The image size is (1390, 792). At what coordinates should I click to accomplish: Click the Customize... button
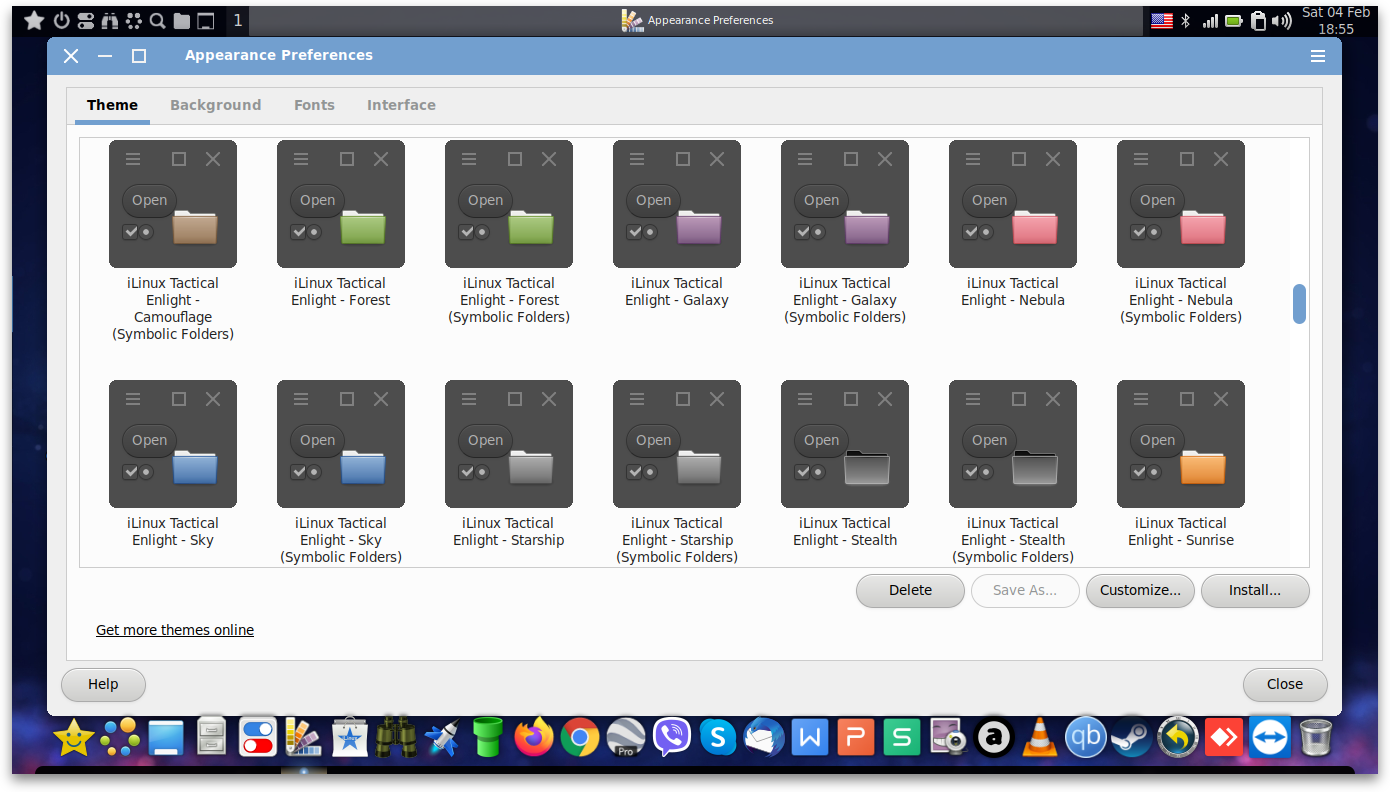1140,590
